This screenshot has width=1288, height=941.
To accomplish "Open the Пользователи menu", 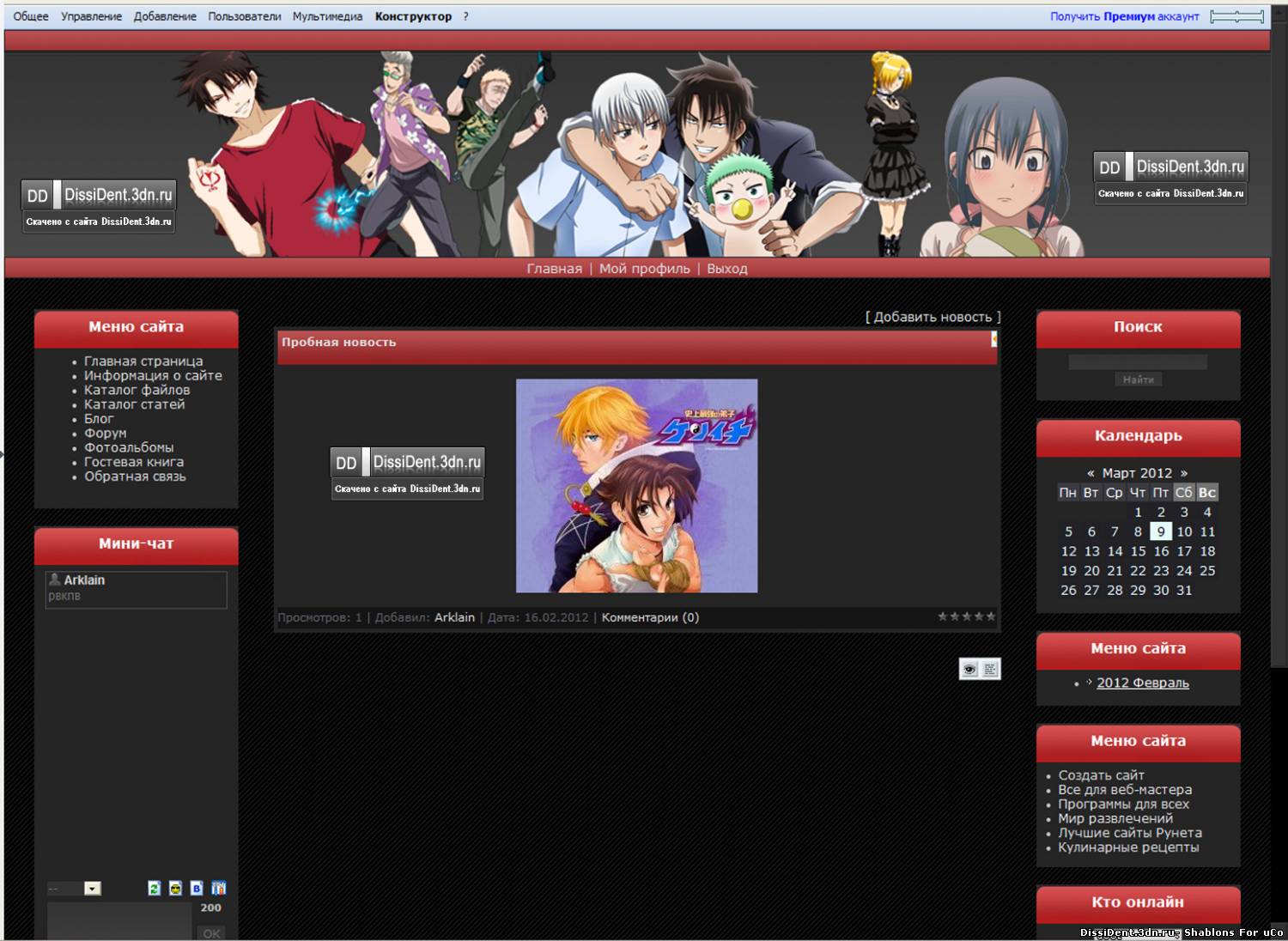I will point(245,16).
